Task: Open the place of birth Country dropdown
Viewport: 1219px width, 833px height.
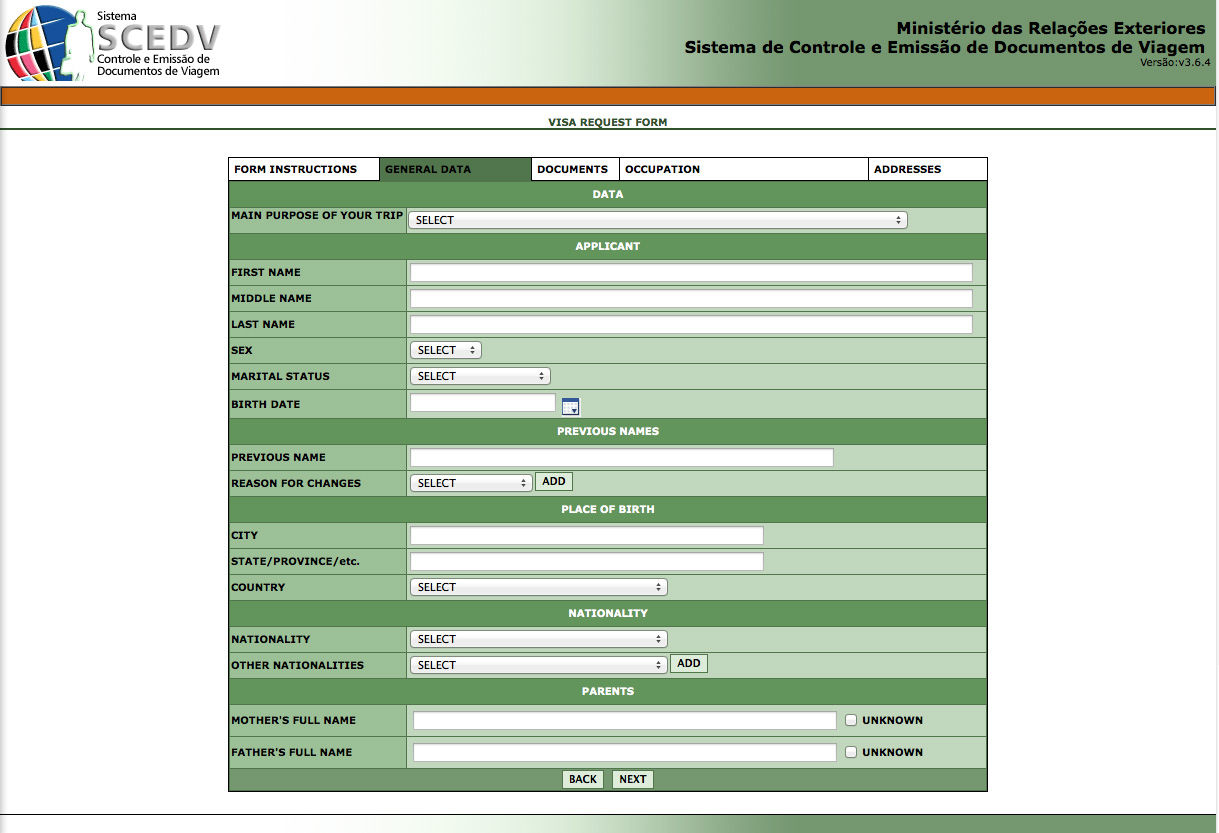Action: [x=539, y=587]
